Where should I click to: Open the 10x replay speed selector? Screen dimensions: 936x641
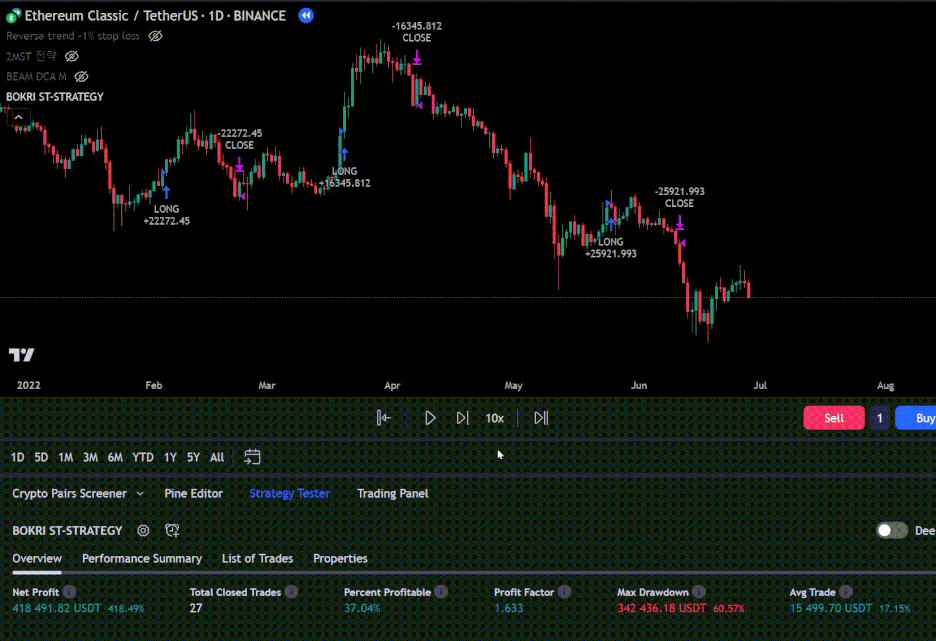point(494,418)
